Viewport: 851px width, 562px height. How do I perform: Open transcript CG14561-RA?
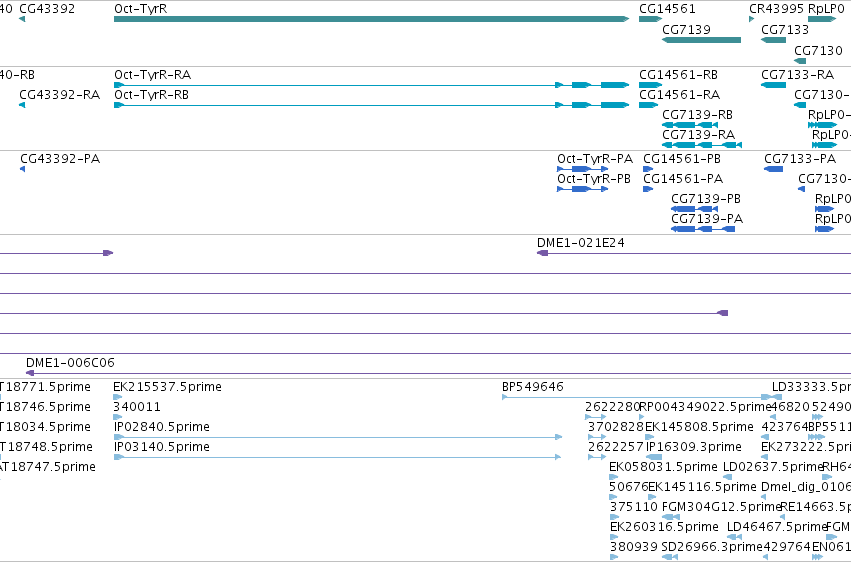648,105
